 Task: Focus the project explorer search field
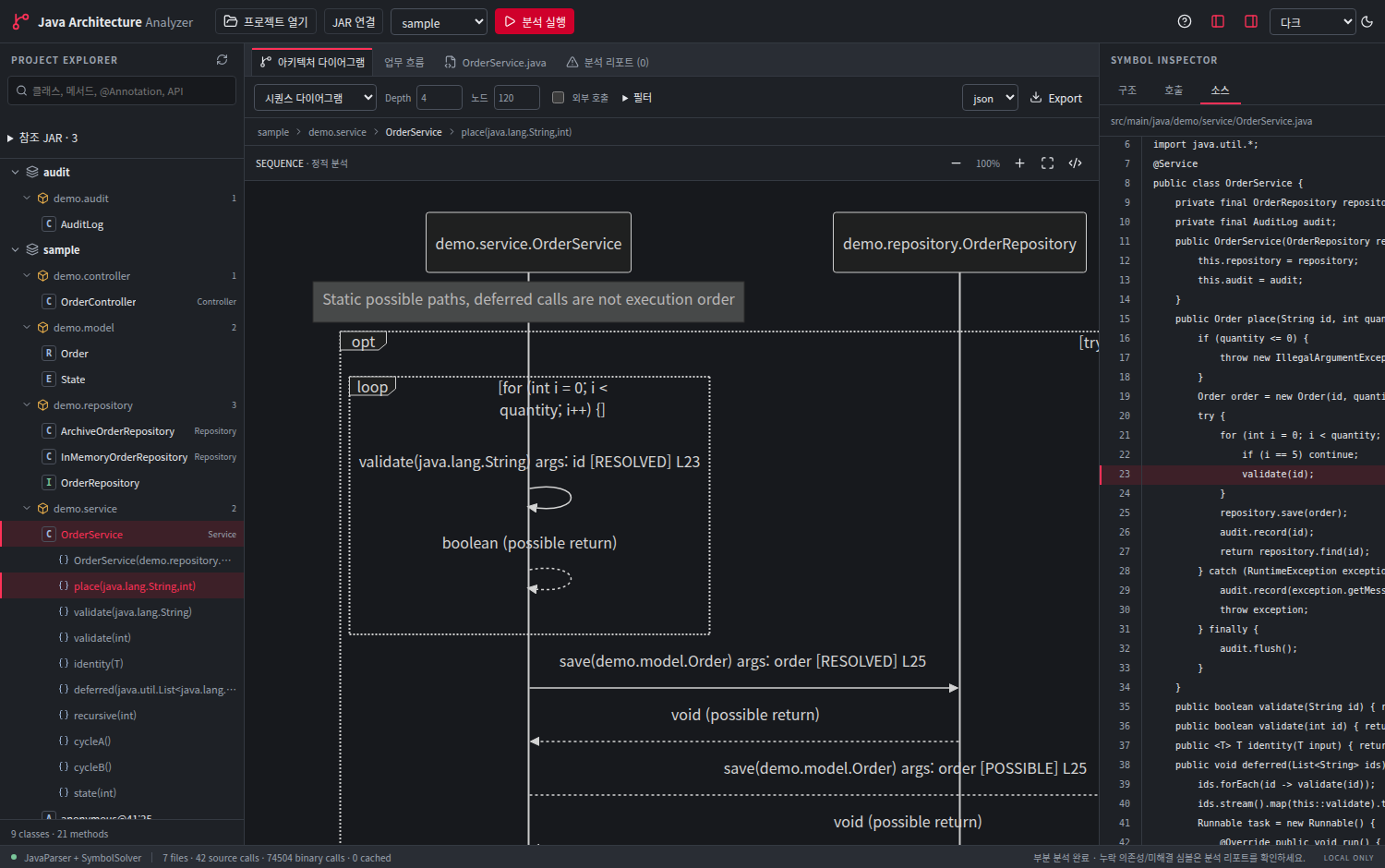pos(122,90)
